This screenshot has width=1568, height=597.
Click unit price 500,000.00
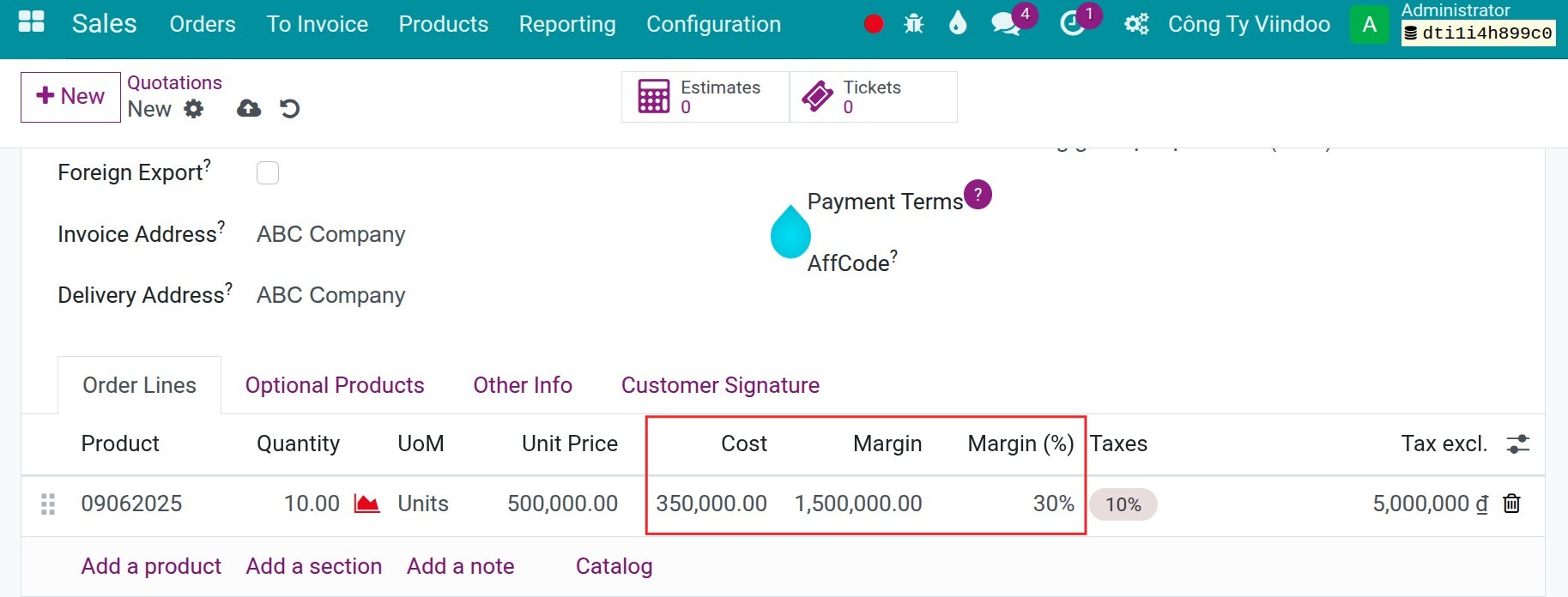point(562,504)
